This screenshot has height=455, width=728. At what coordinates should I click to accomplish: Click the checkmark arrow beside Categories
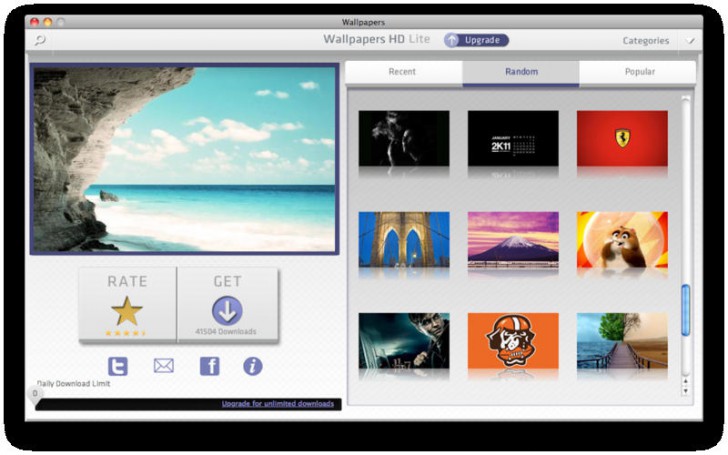691,41
